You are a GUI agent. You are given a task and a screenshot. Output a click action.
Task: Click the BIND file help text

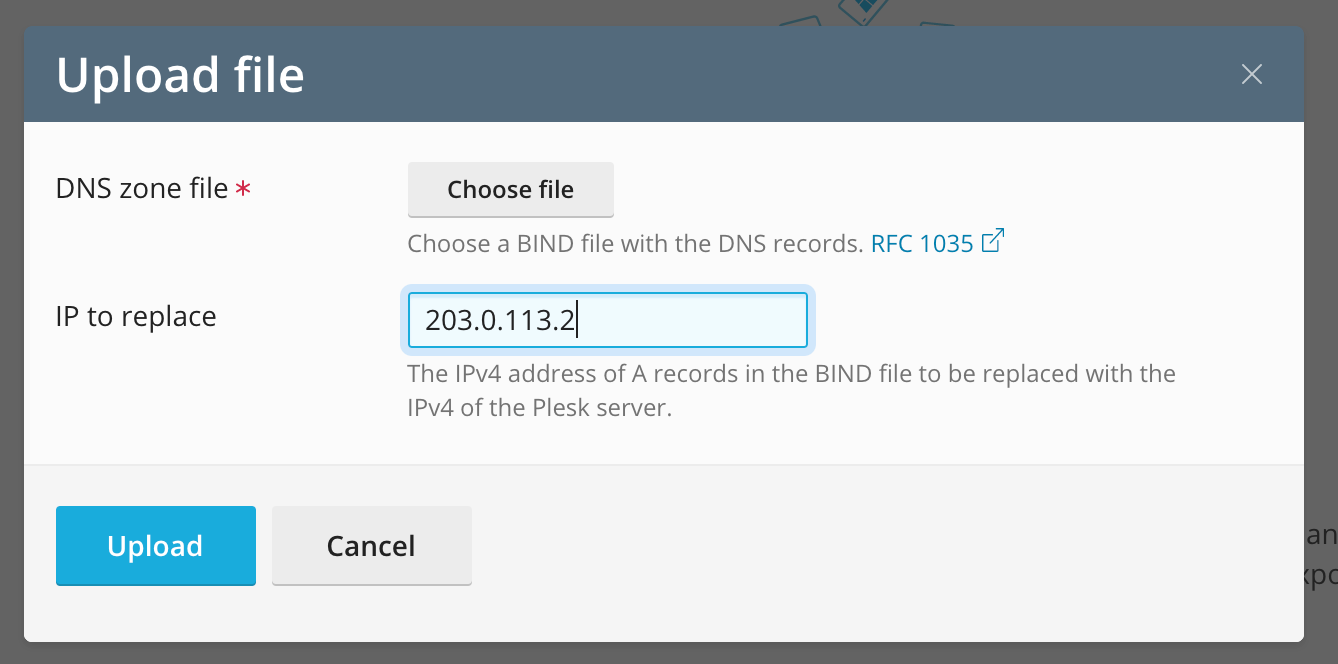click(635, 244)
